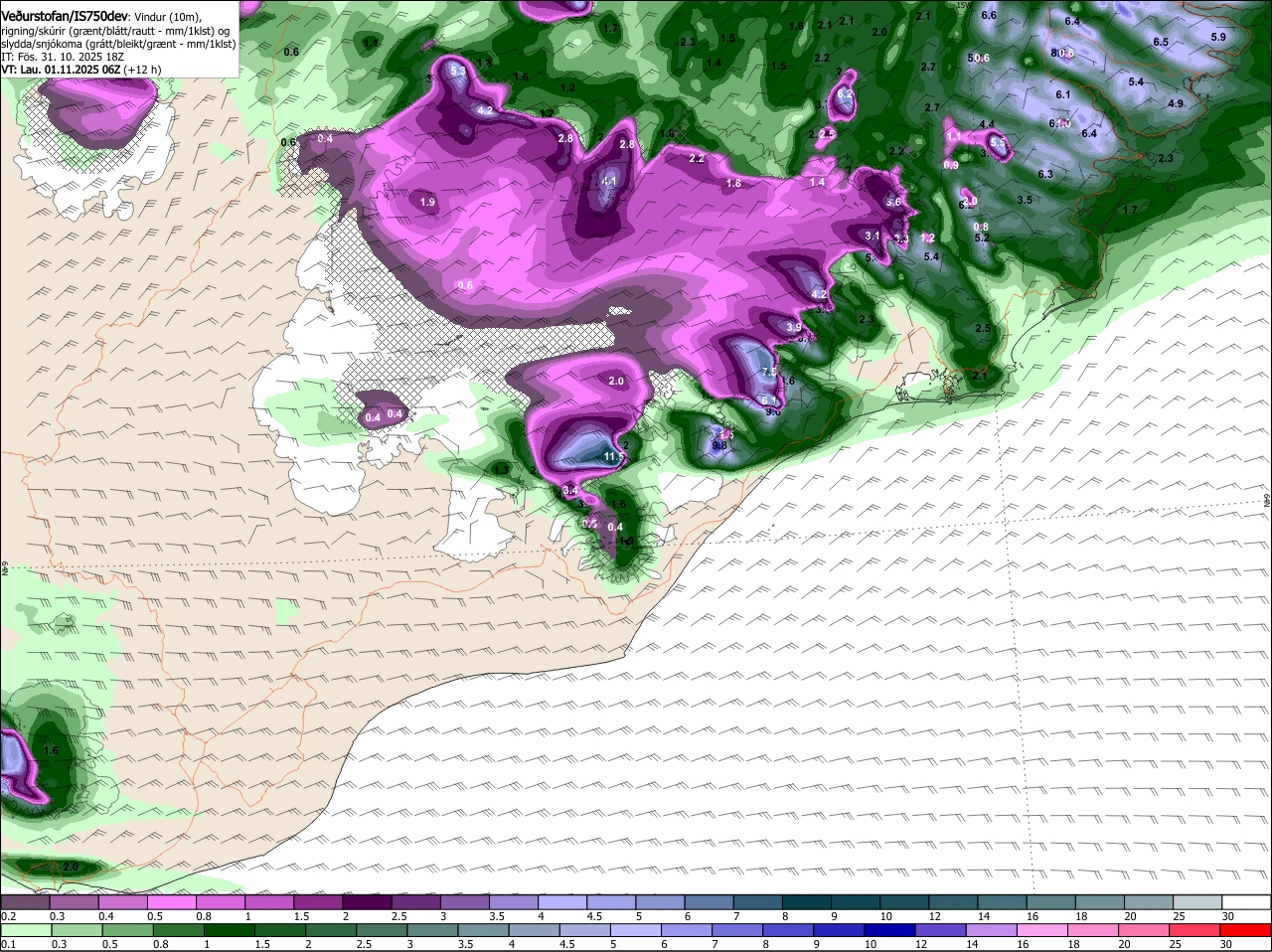Viewport: 1272px width, 952px height.
Task: Click the pale grey snow swatch between 20 and 25
Action: tap(1149, 901)
